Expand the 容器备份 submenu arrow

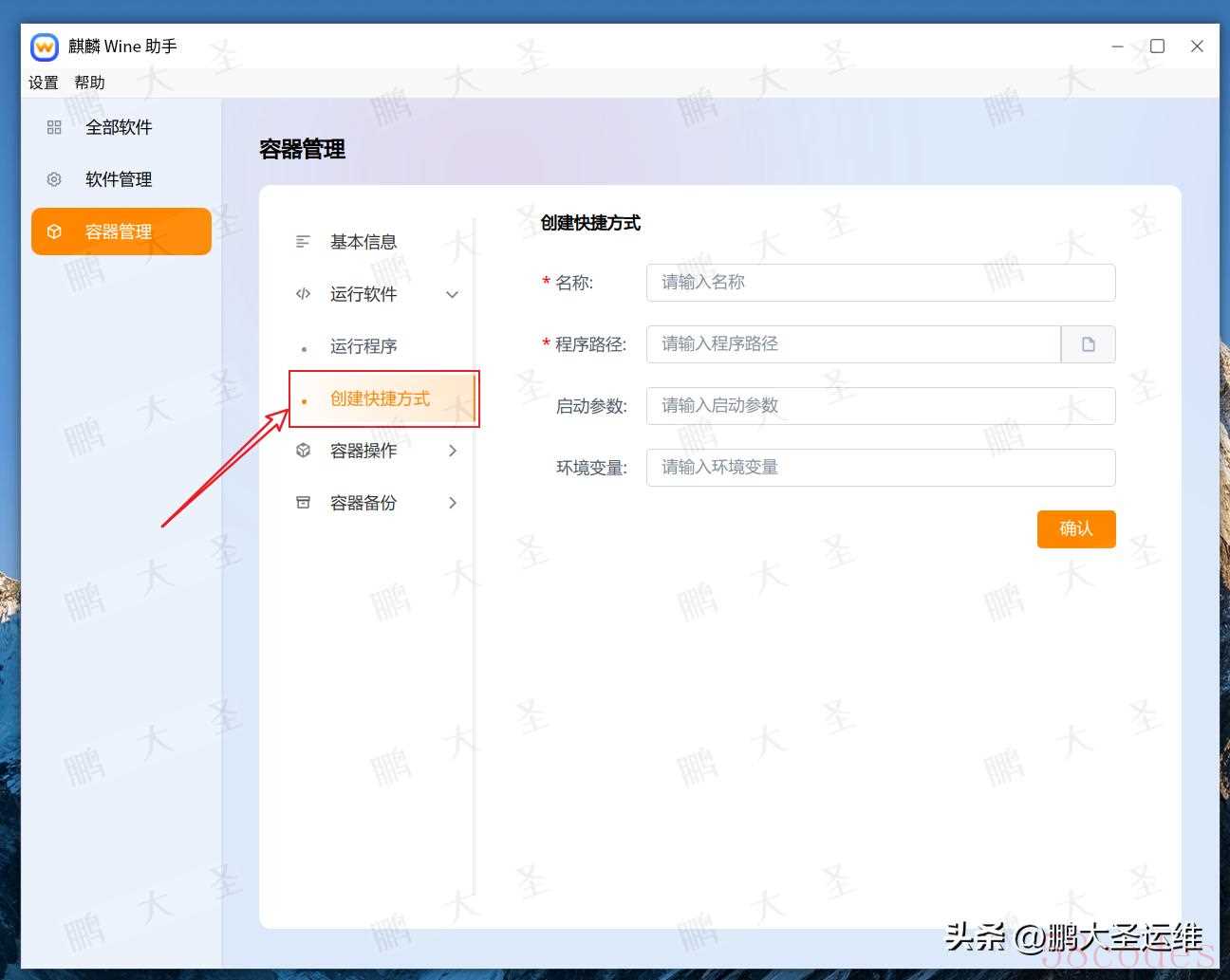tap(452, 503)
